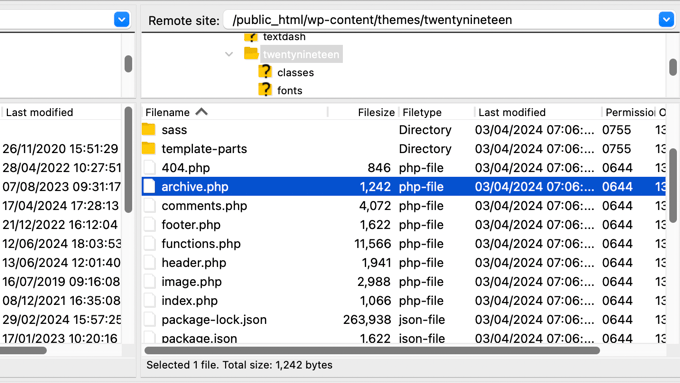The width and height of the screenshot is (680, 383).
Task: Click json-file type of package-lock.json
Action: [422, 320]
